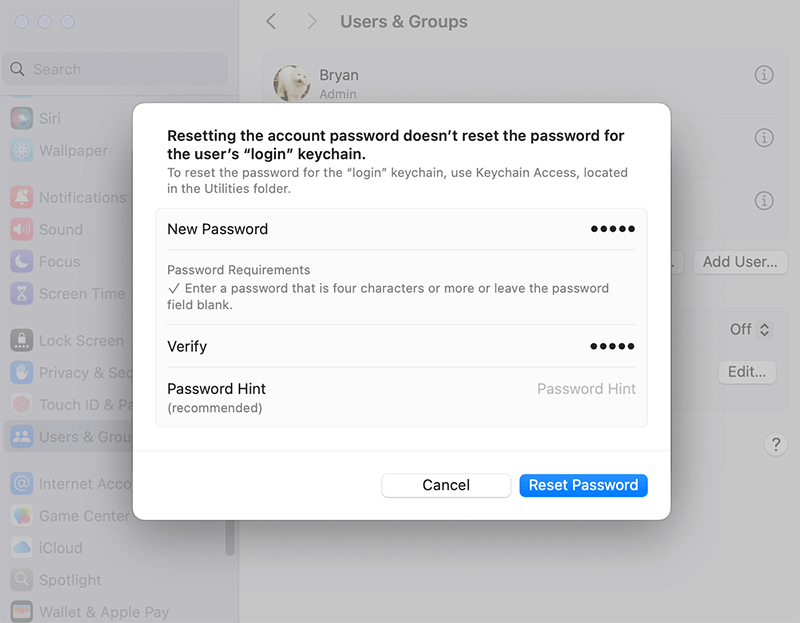Navigate back using the back chevron

271,20
